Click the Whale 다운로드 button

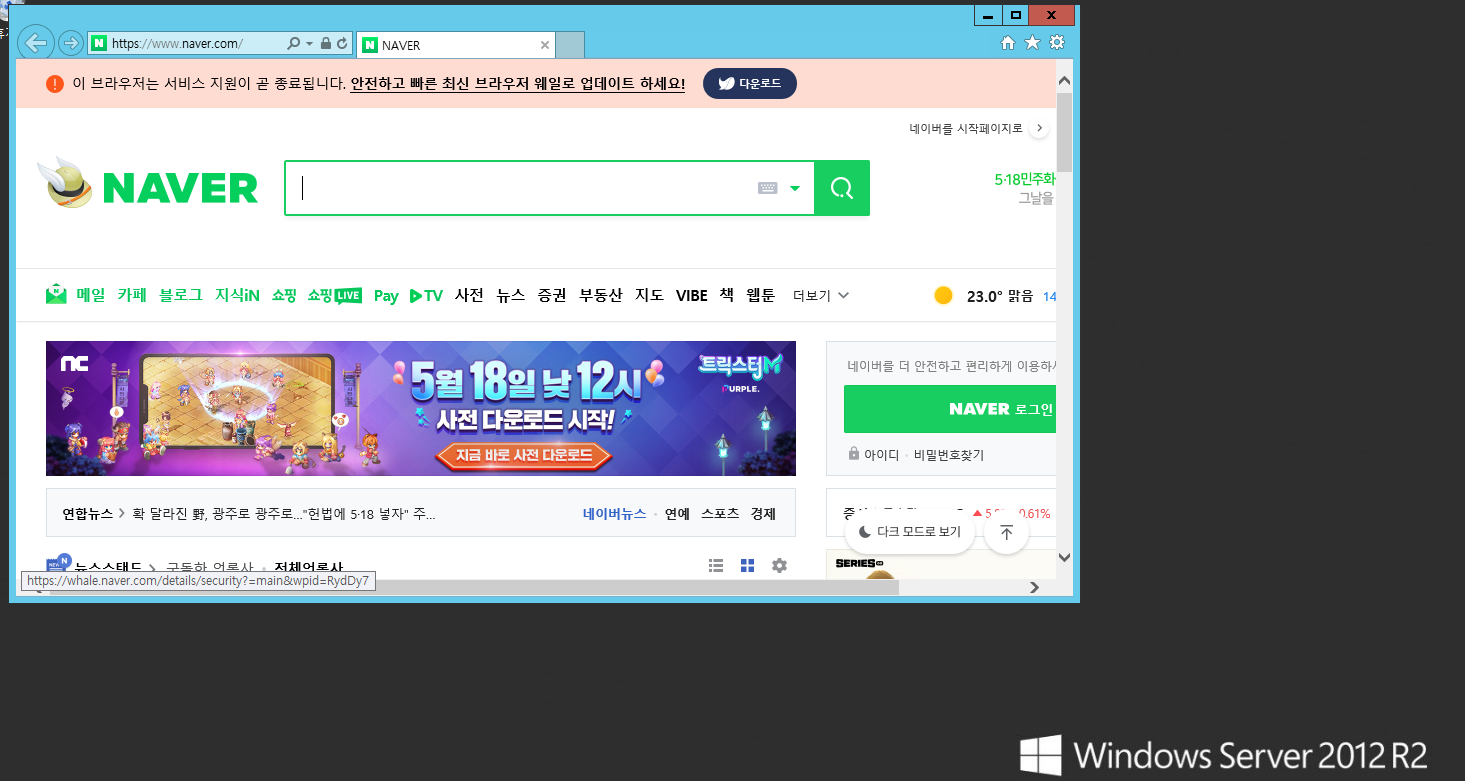coord(750,84)
